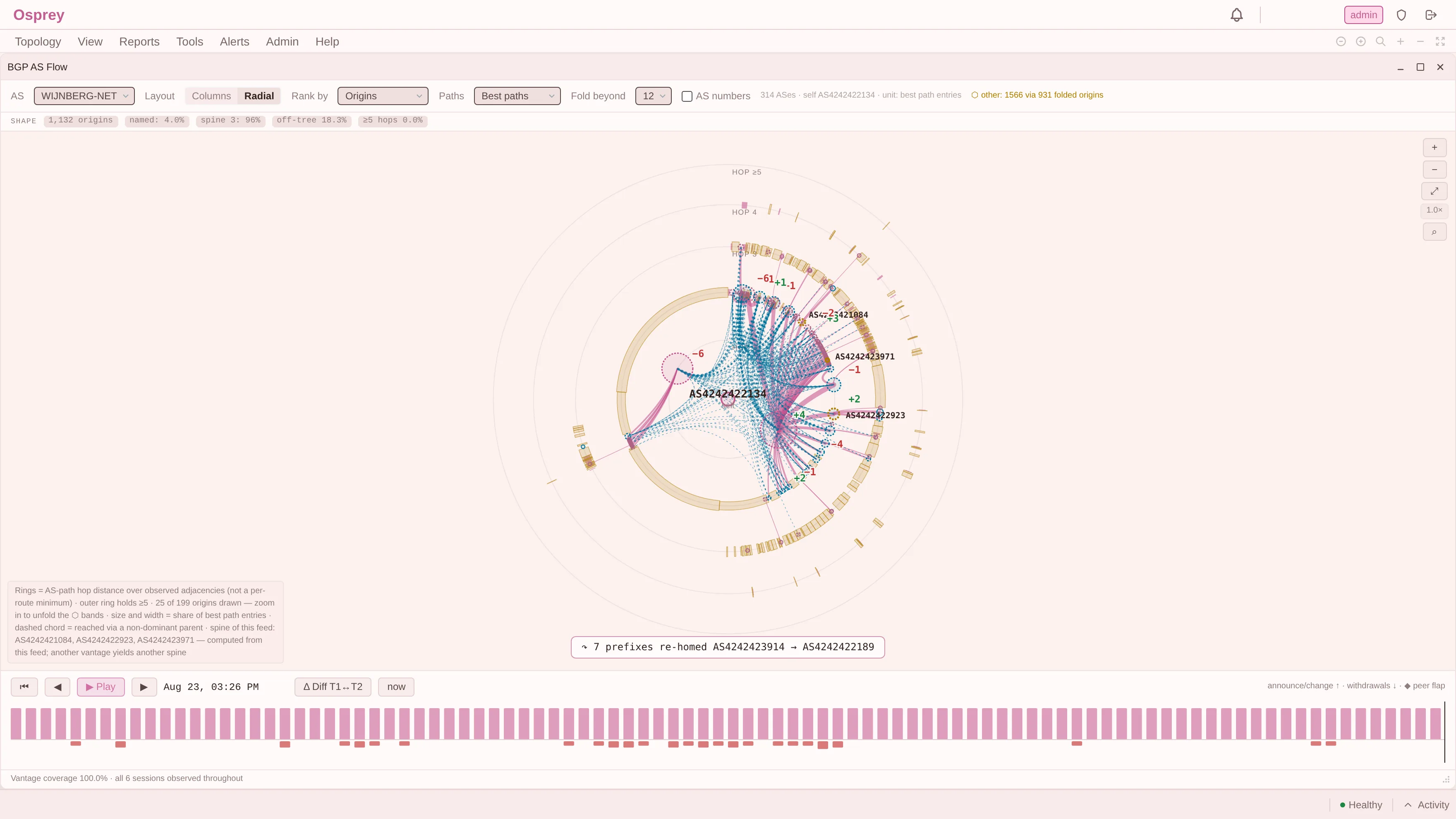This screenshot has width=1456, height=819.
Task: Open the Rank by Origins dropdown
Action: (383, 96)
